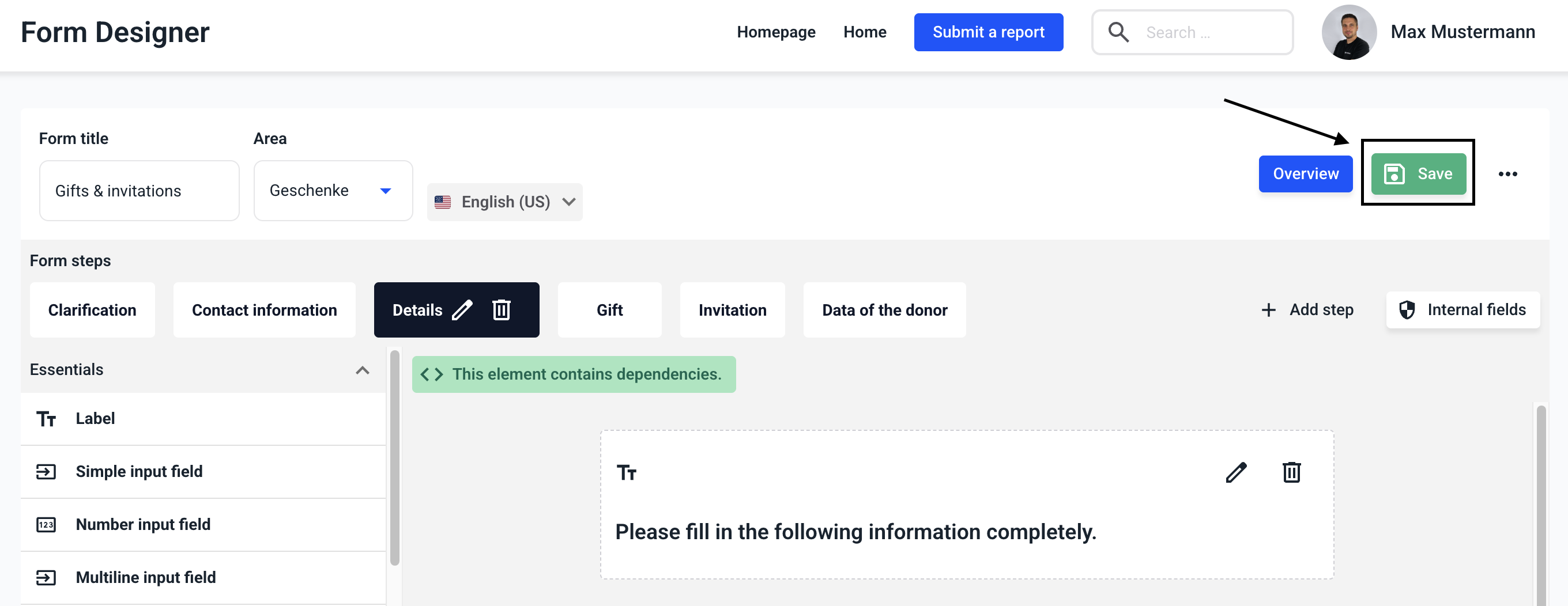Click the Overview button
1568x606 pixels.
click(x=1305, y=174)
